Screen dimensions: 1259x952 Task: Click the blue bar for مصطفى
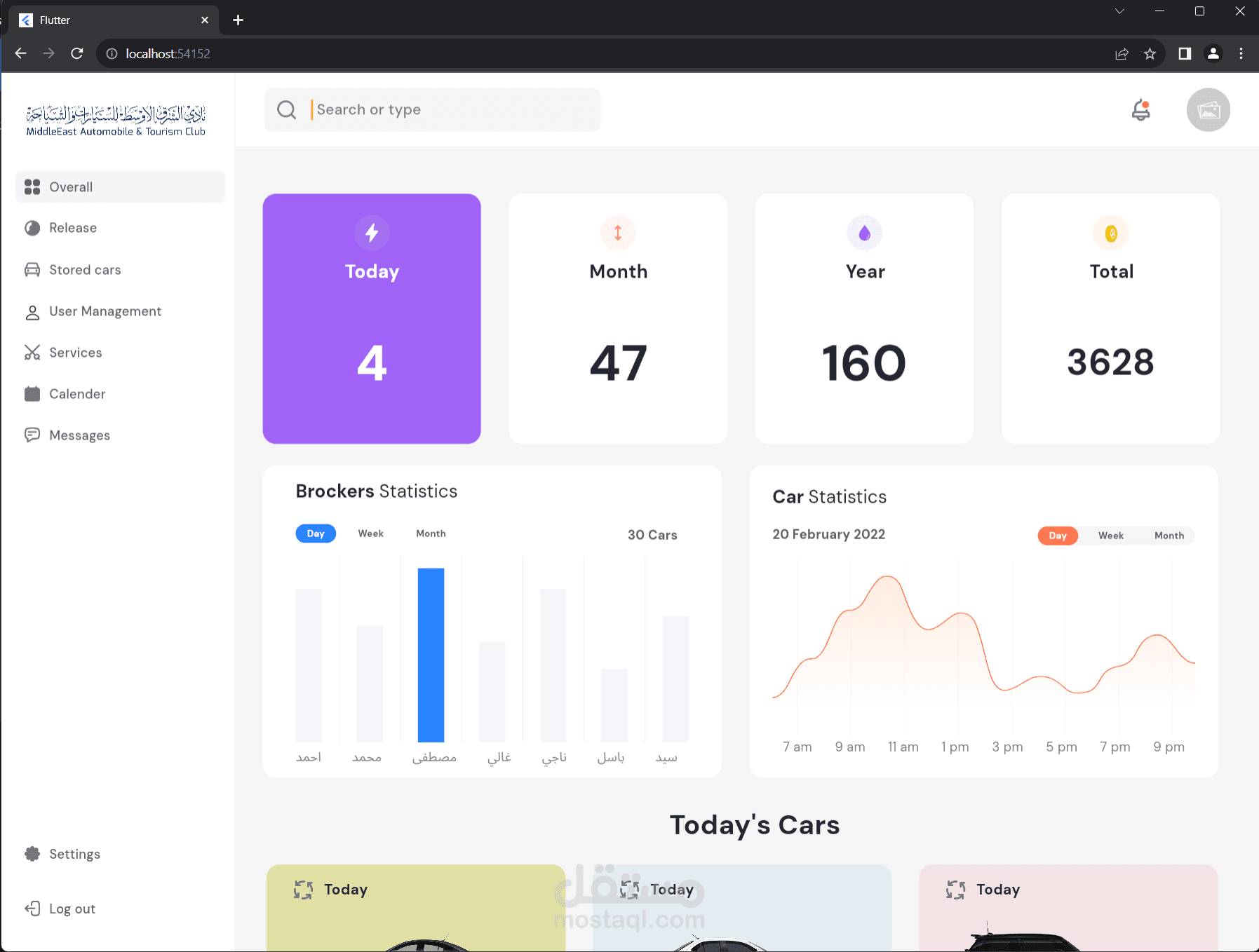431,655
